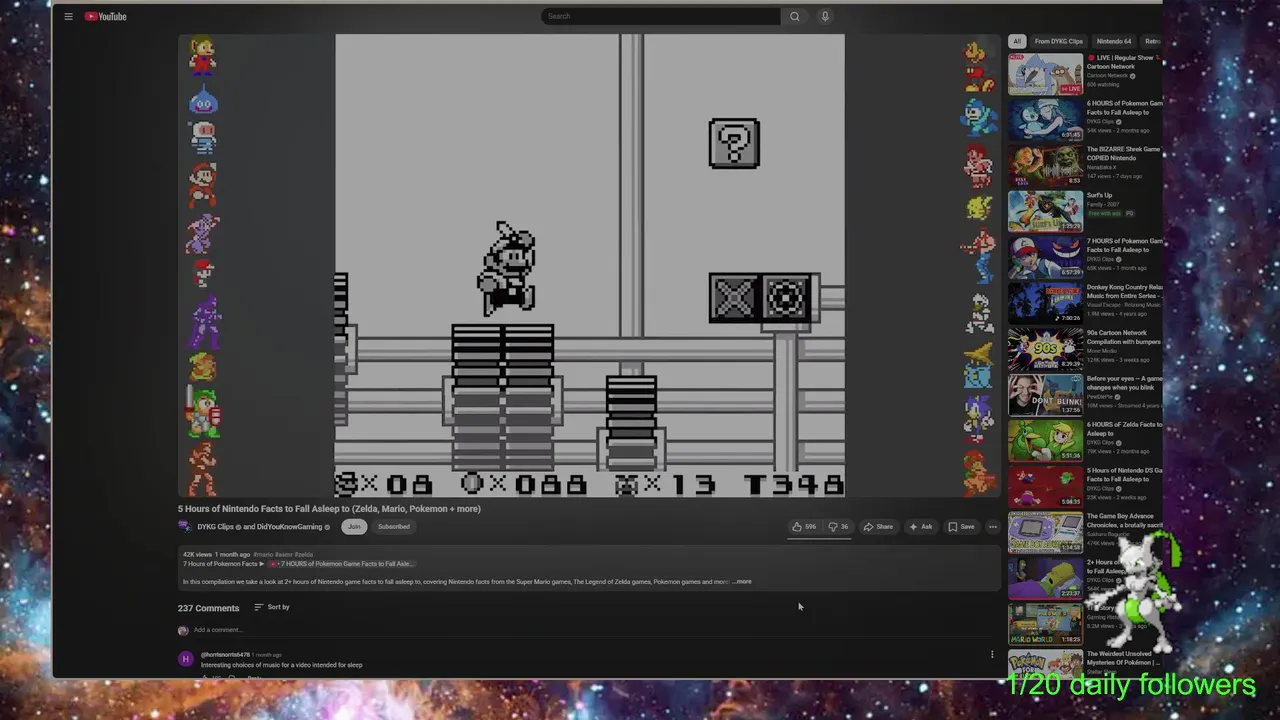
Task: Open the Share dialog
Action: pos(878,527)
